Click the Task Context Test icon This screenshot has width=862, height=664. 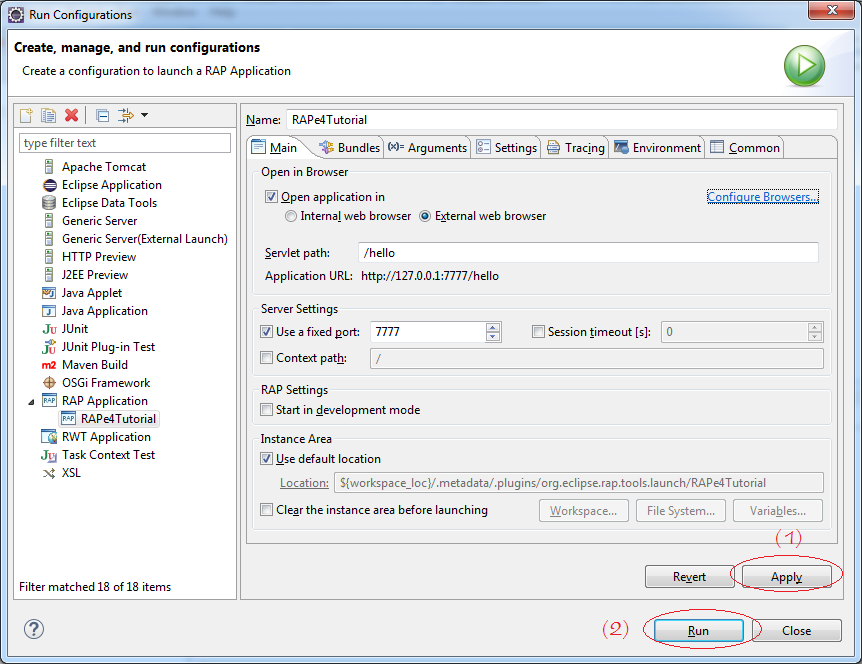coord(49,455)
